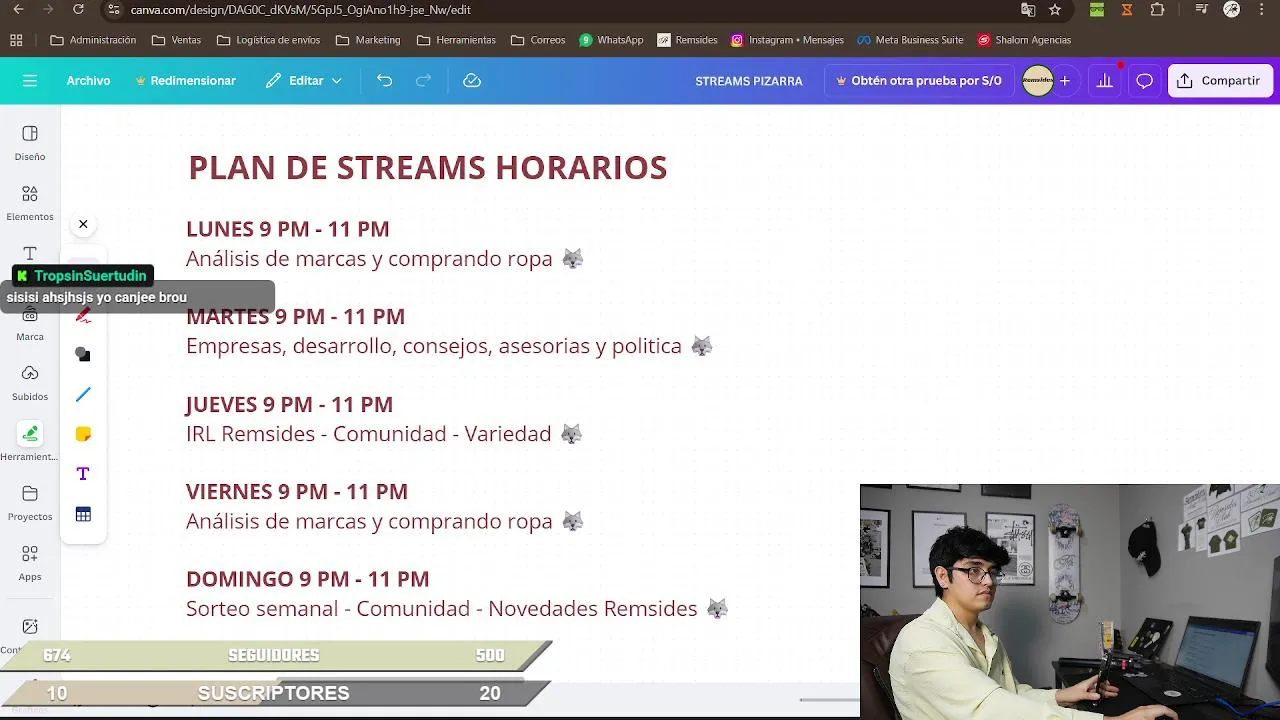Open the Instagram • Mensajes bookmark
Screen dimensions: 1280x720
coord(787,40)
